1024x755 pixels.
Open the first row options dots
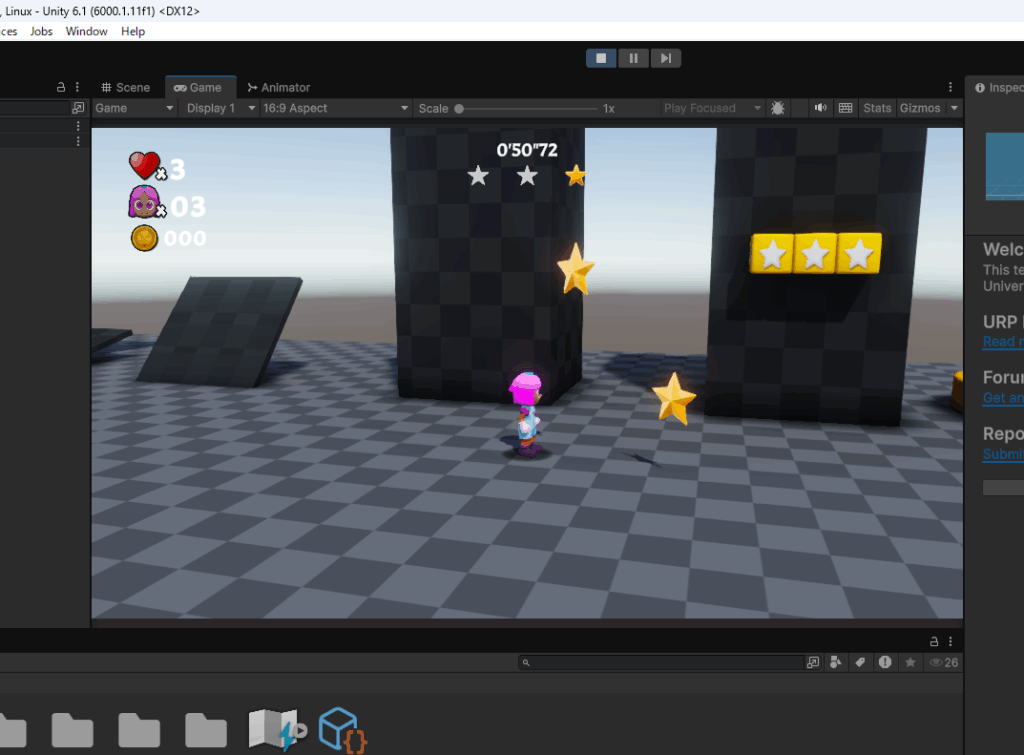(78, 125)
